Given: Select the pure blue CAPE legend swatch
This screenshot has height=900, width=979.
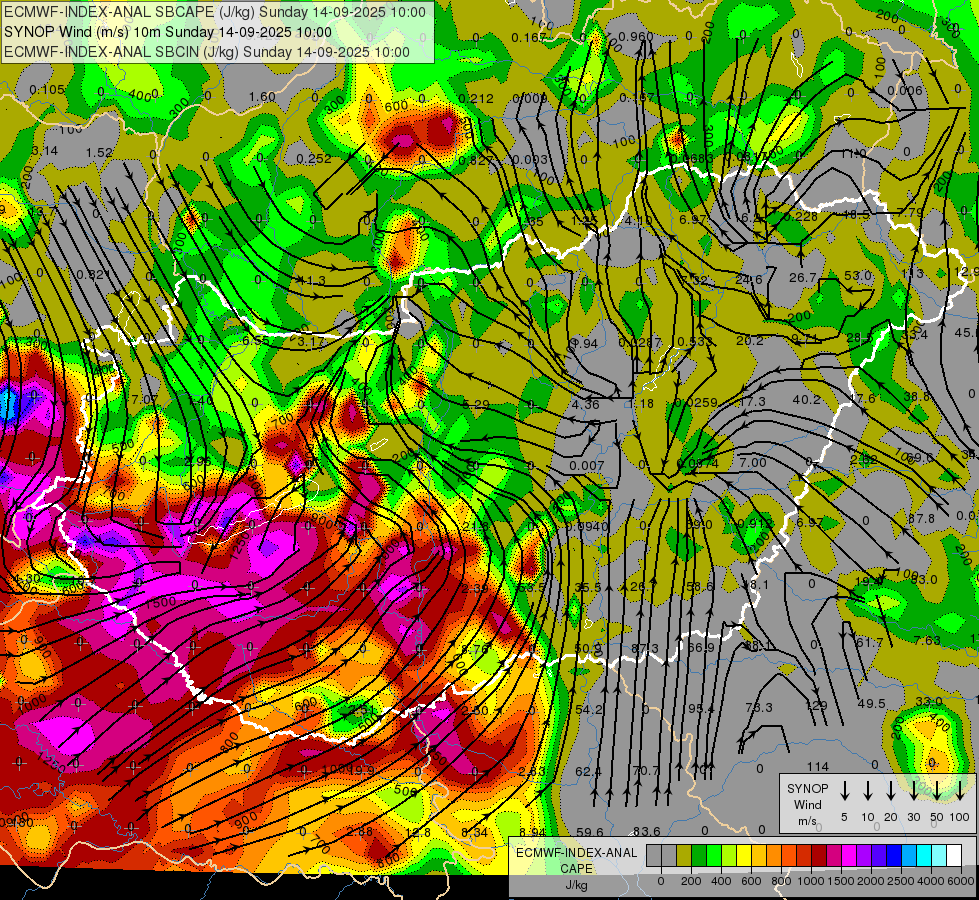Looking at the screenshot, I should click(x=893, y=855).
